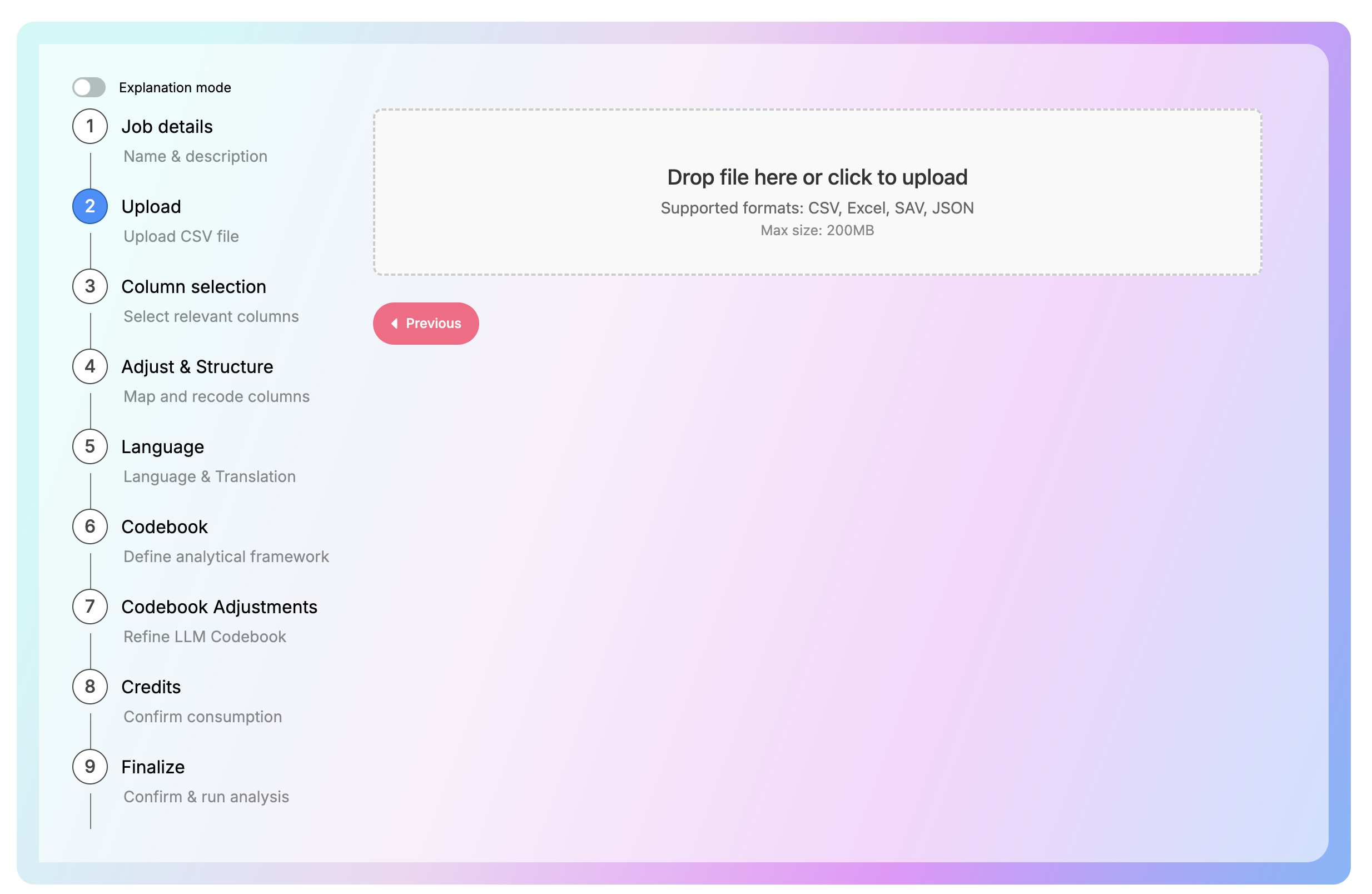Viewport: 1372px width, 894px height.
Task: Click the back arrow inside Previous button
Action: (396, 324)
